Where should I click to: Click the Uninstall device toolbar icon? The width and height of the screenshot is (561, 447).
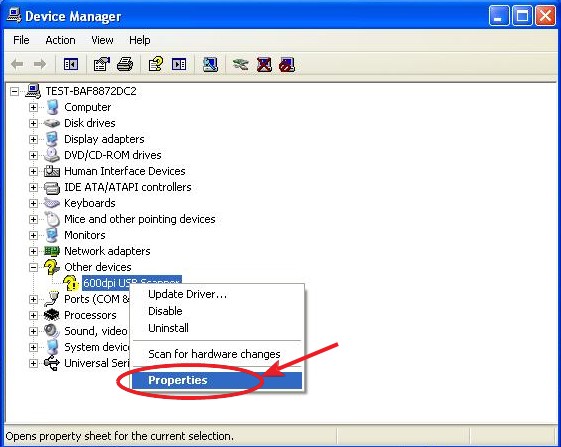(264, 65)
